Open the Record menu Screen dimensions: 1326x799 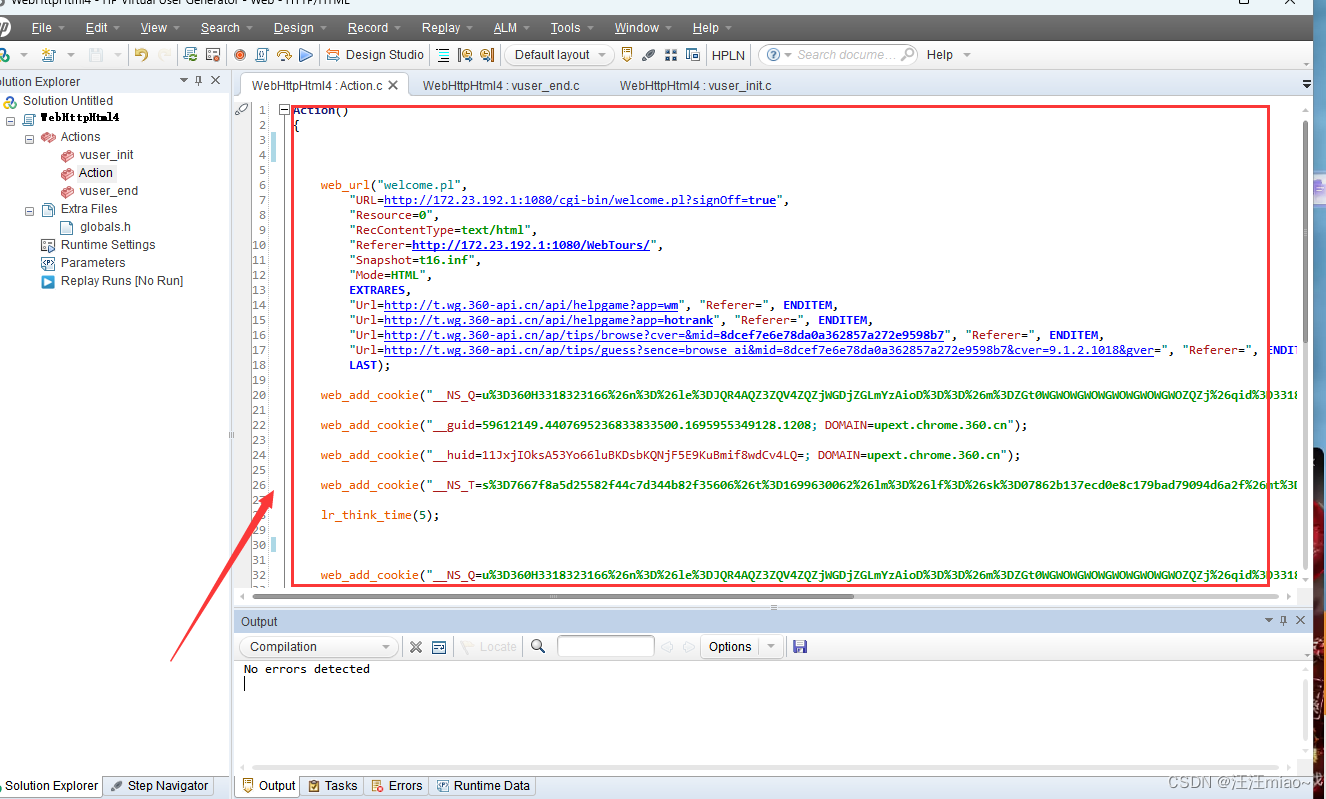coord(374,28)
